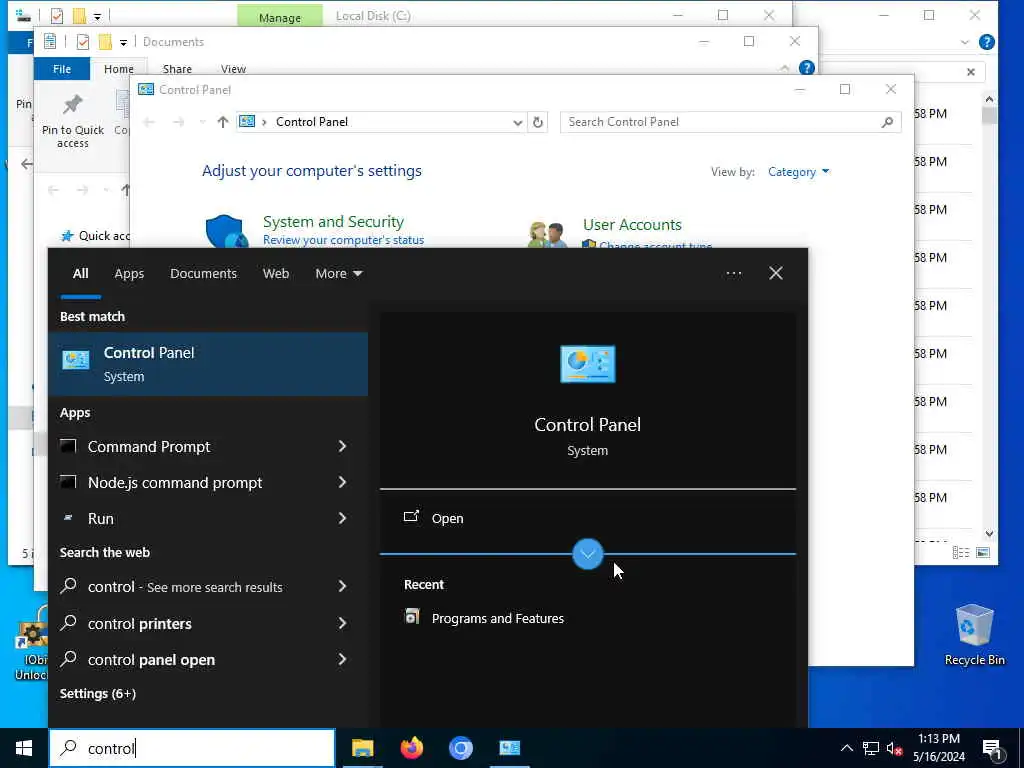Open the System and Security link
The image size is (1024, 768).
tap(333, 221)
